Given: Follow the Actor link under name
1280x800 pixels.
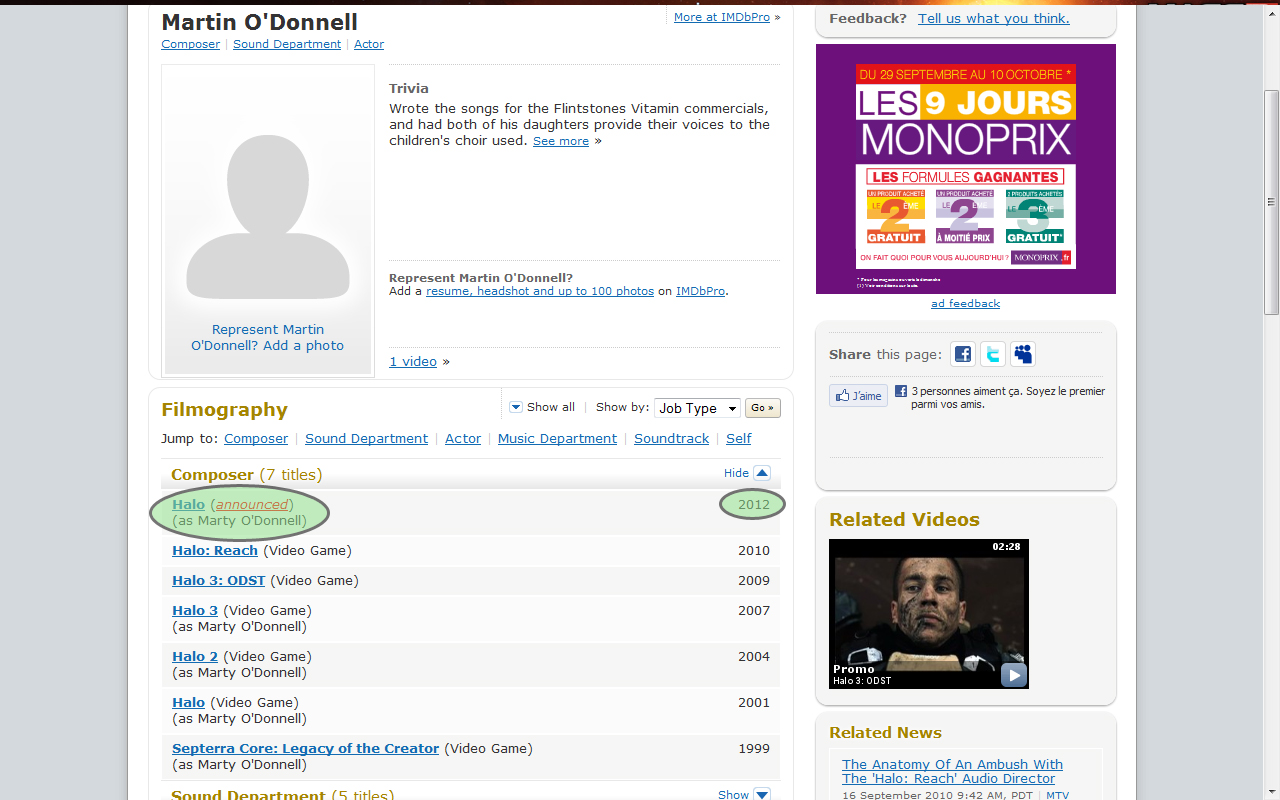Looking at the screenshot, I should click(x=369, y=44).
